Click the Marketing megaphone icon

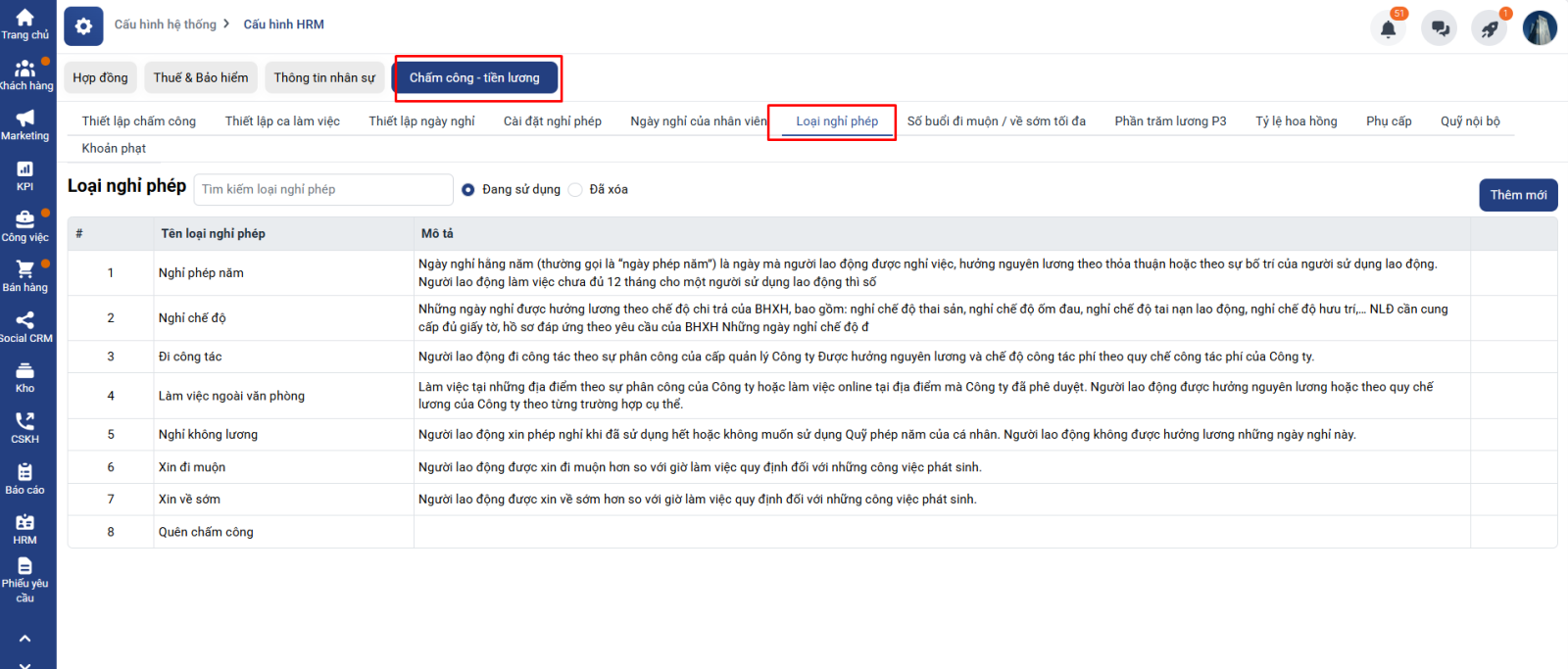coord(24,119)
